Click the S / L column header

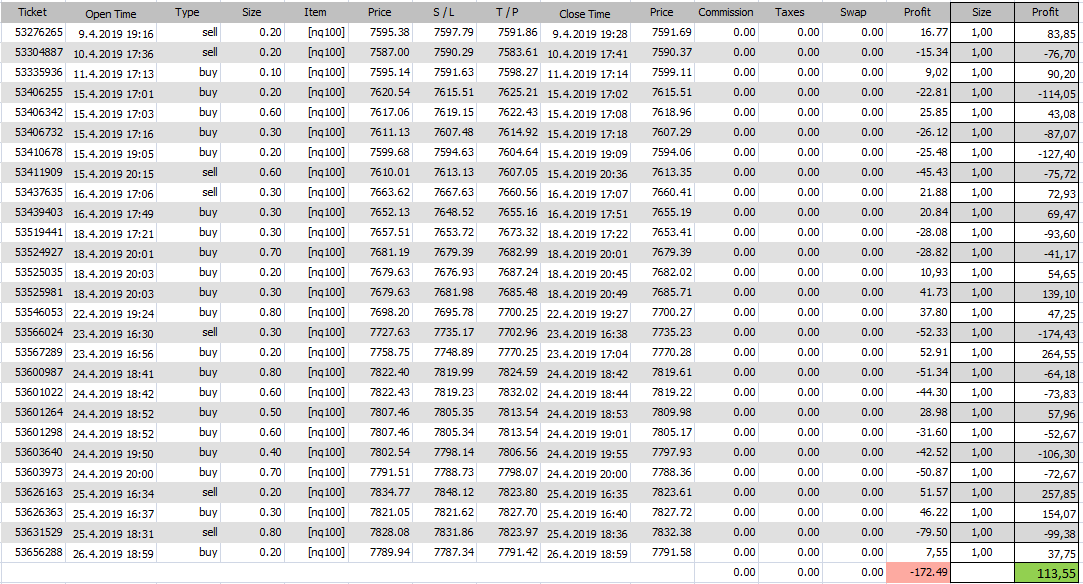point(443,13)
